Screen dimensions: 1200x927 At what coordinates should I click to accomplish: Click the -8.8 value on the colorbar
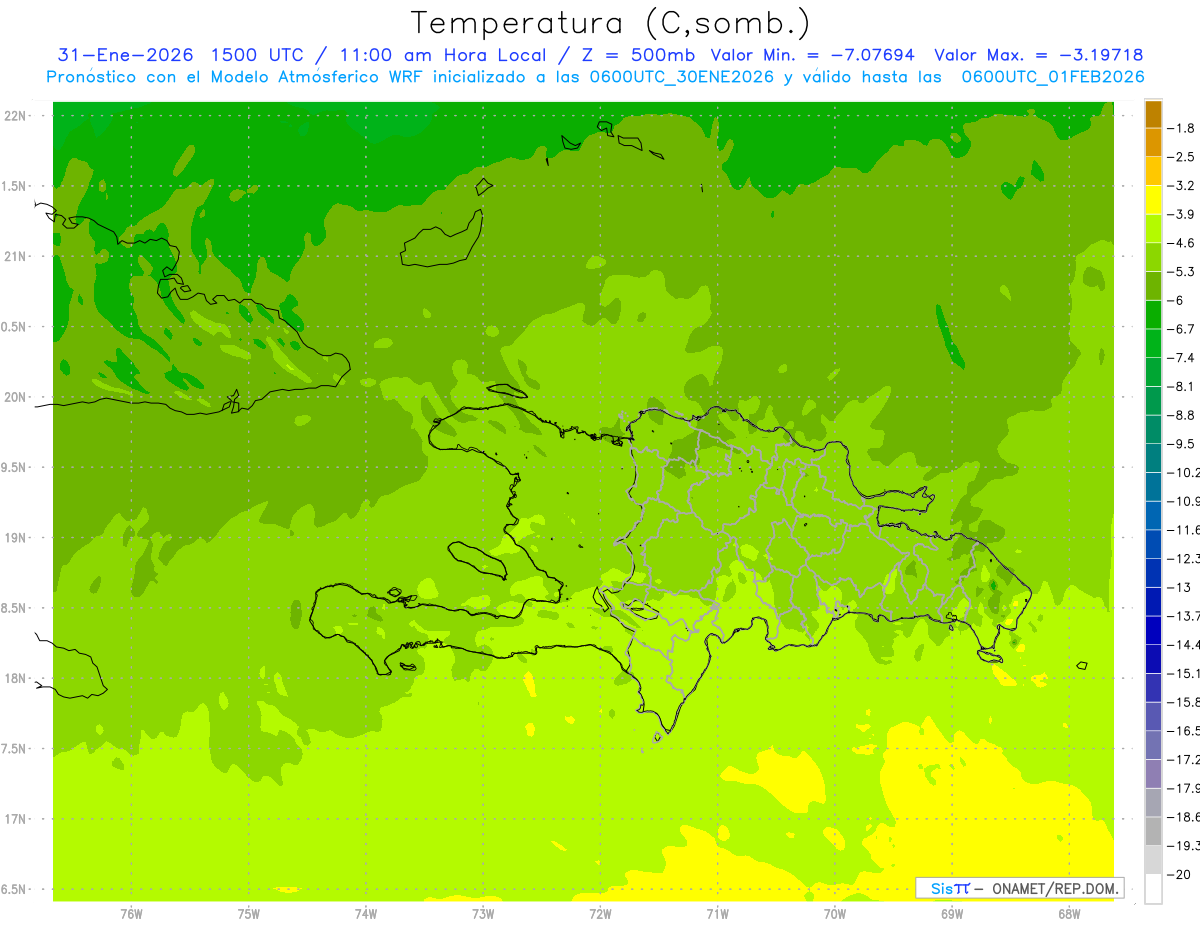(x=1181, y=415)
